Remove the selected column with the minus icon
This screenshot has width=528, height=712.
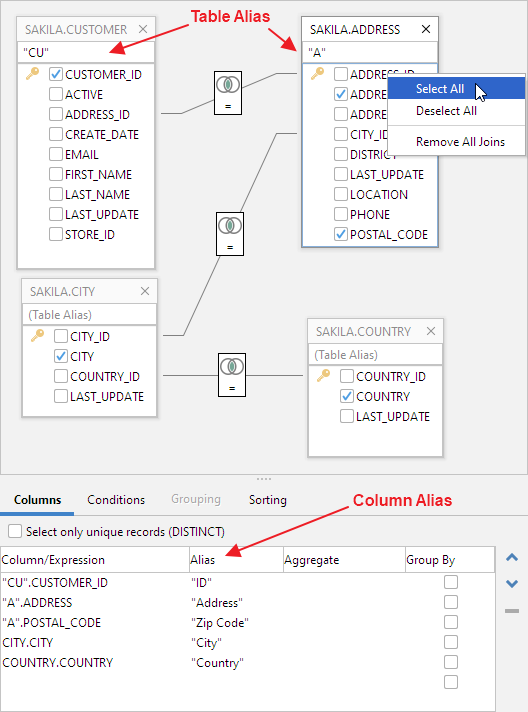pos(512,611)
